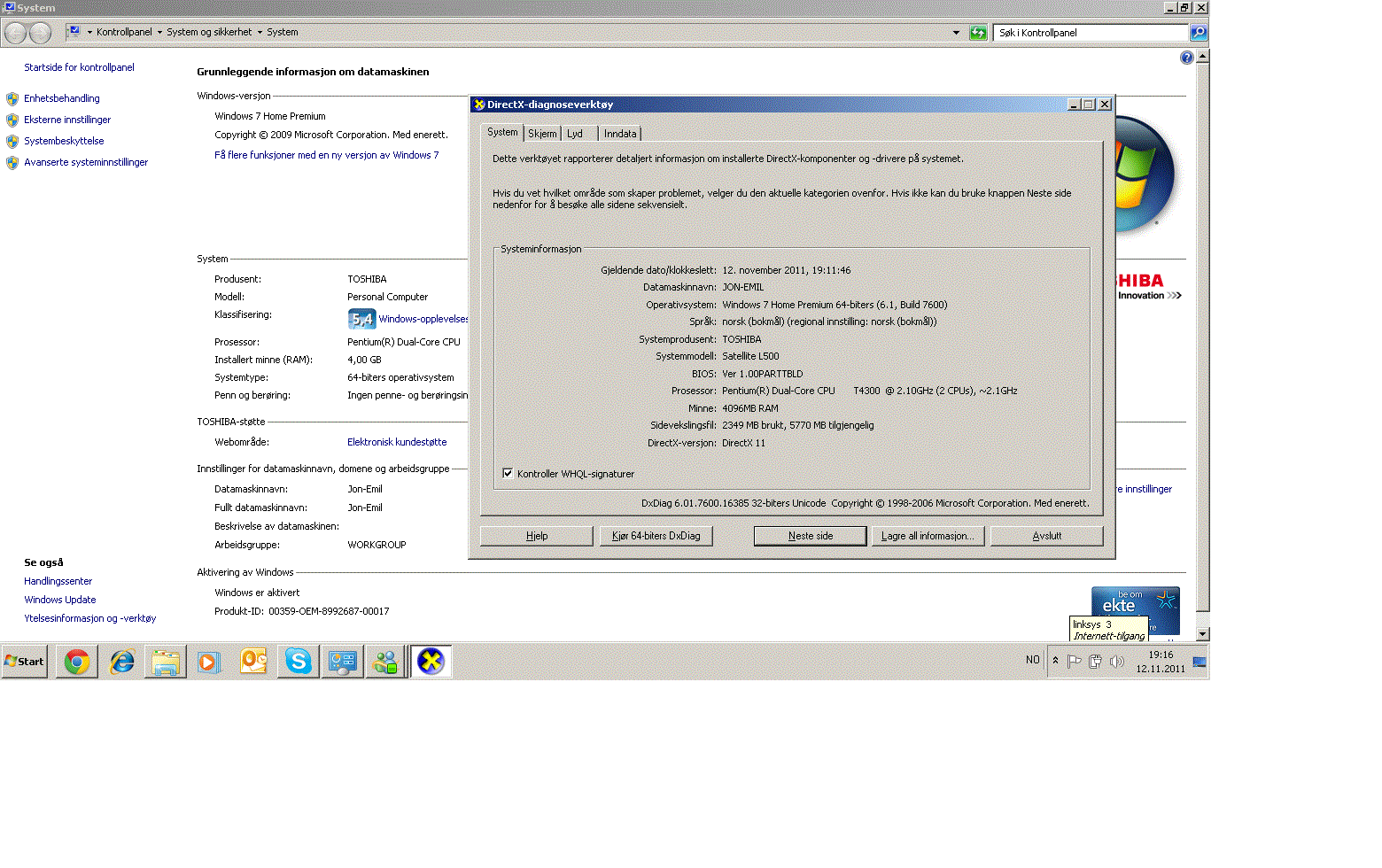The image size is (1382, 868).
Task: Launch Internet Explorer from the taskbar
Action: pos(121,662)
